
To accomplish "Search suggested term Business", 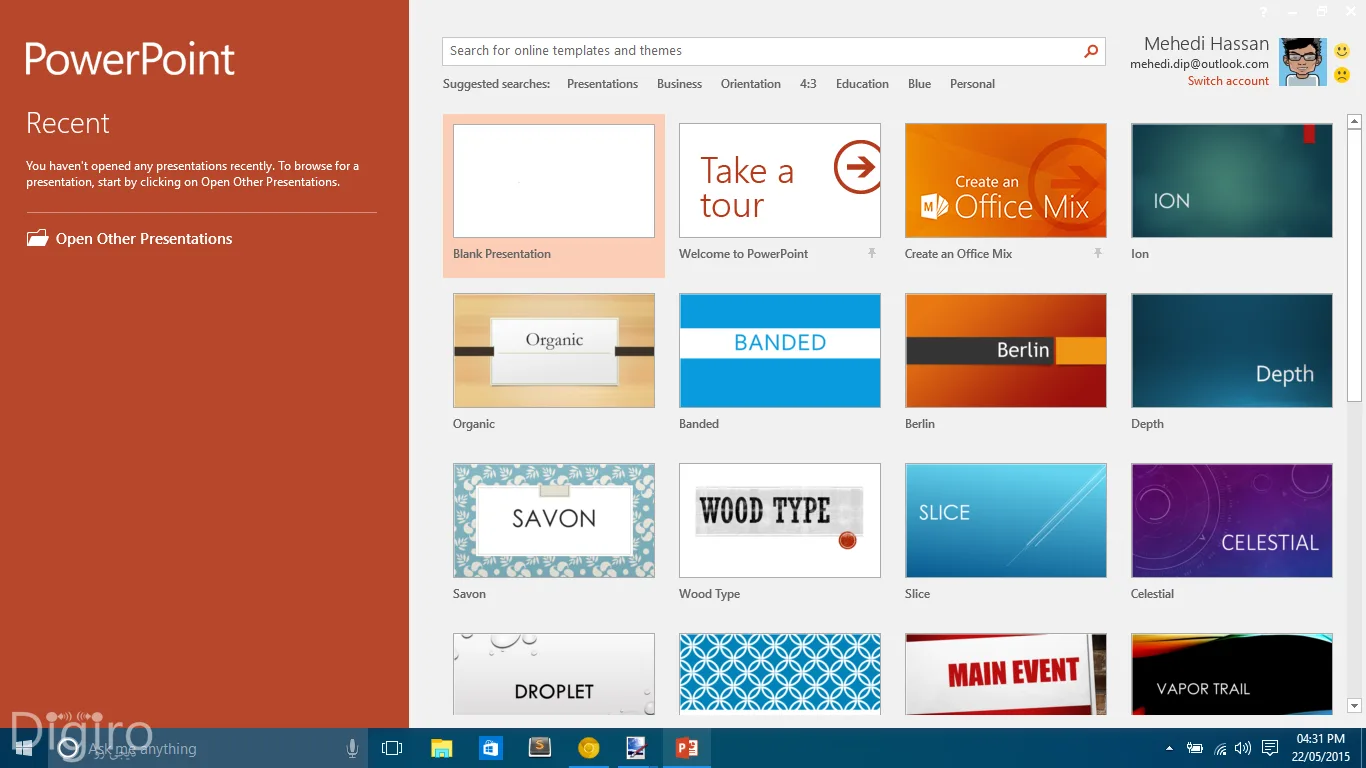I will pos(679,84).
